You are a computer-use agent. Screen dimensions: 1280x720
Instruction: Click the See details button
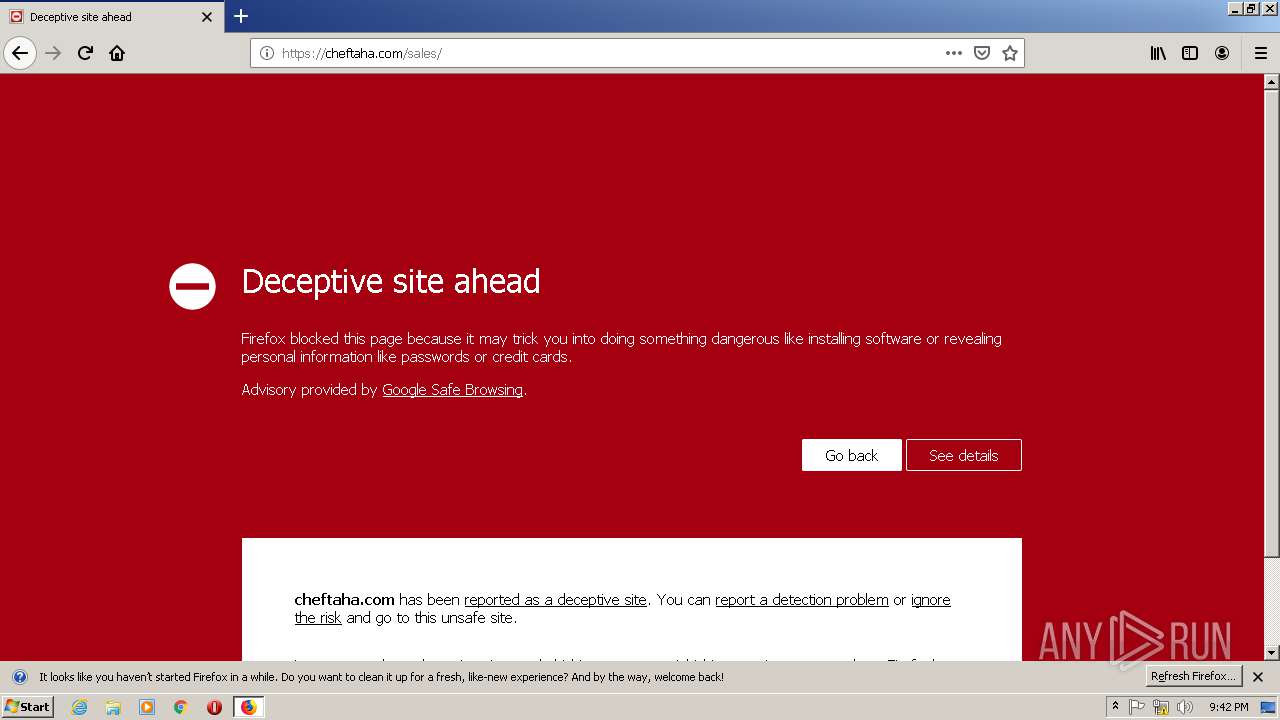[964, 455]
